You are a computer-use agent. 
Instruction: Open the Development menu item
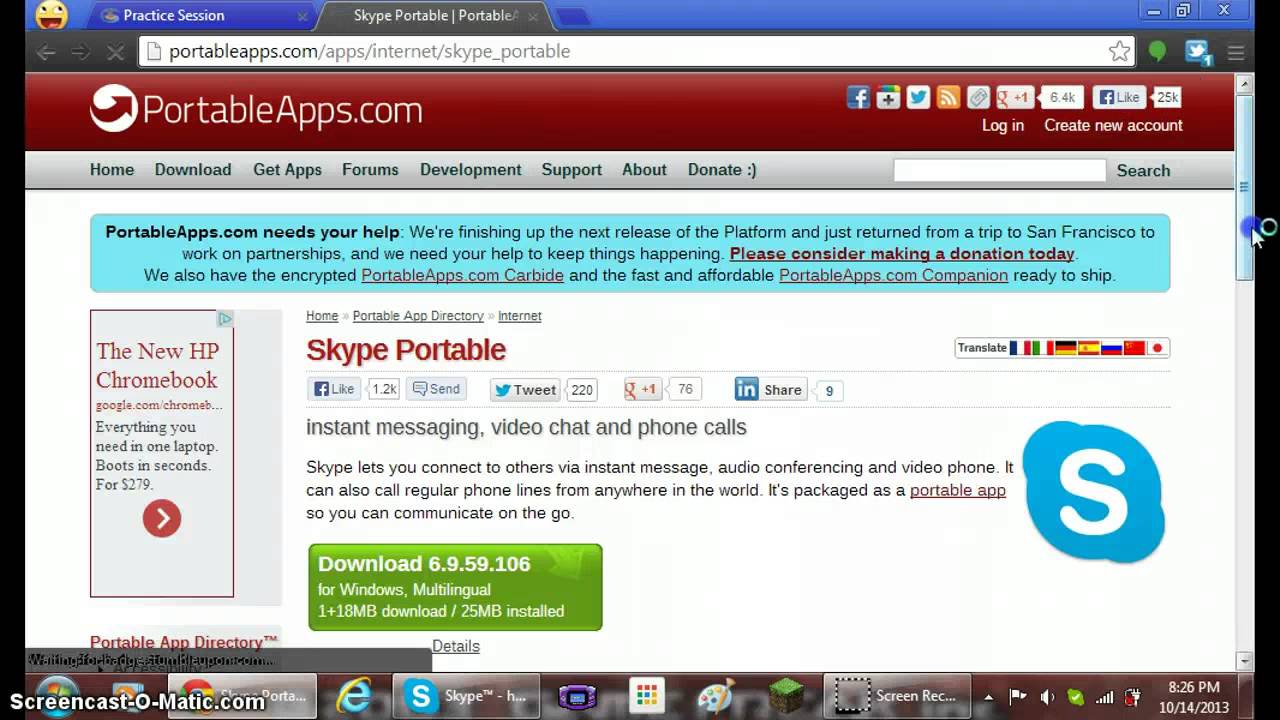[x=471, y=170]
